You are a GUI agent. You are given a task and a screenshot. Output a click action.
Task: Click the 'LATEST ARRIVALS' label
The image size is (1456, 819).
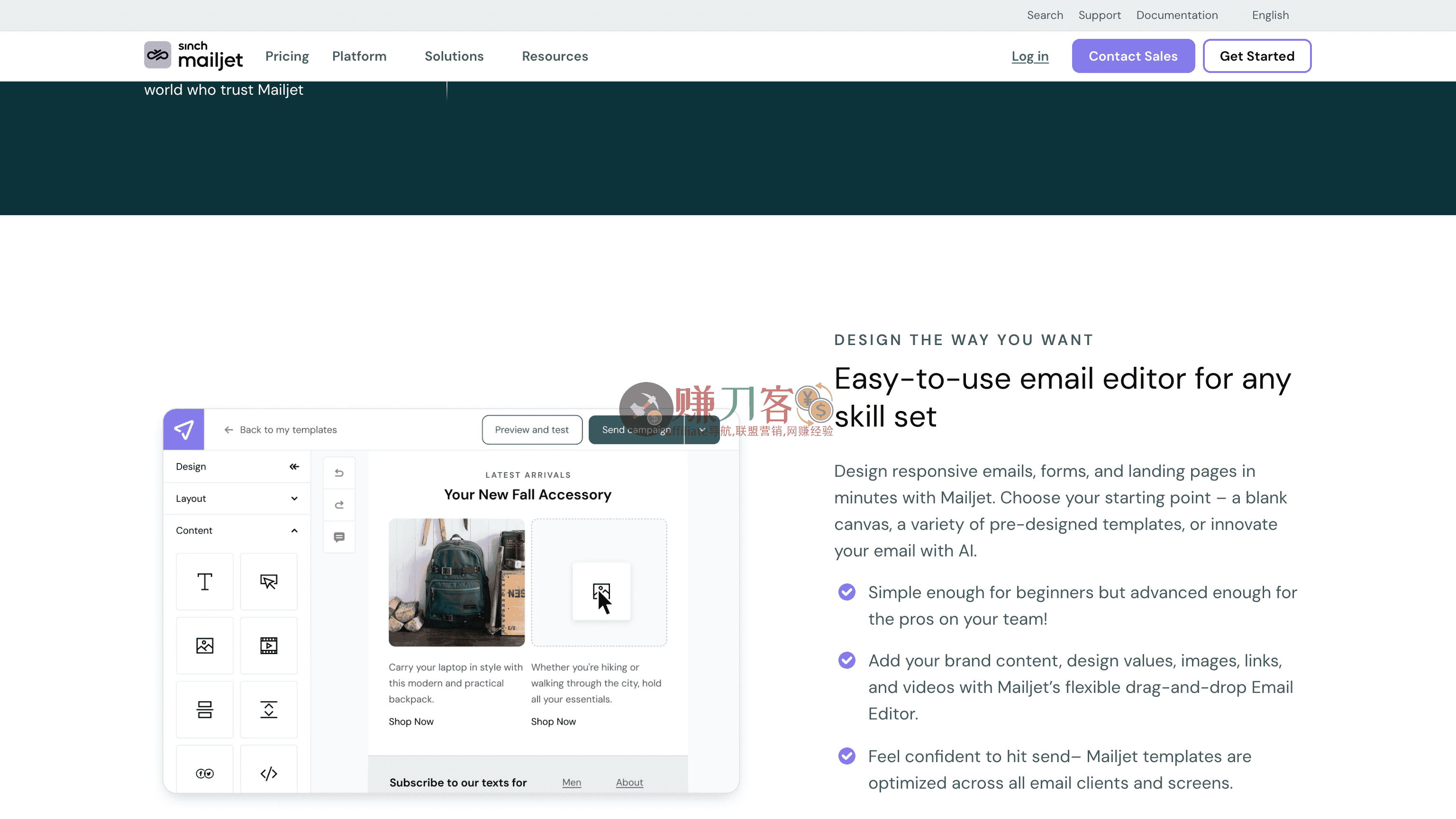528,475
